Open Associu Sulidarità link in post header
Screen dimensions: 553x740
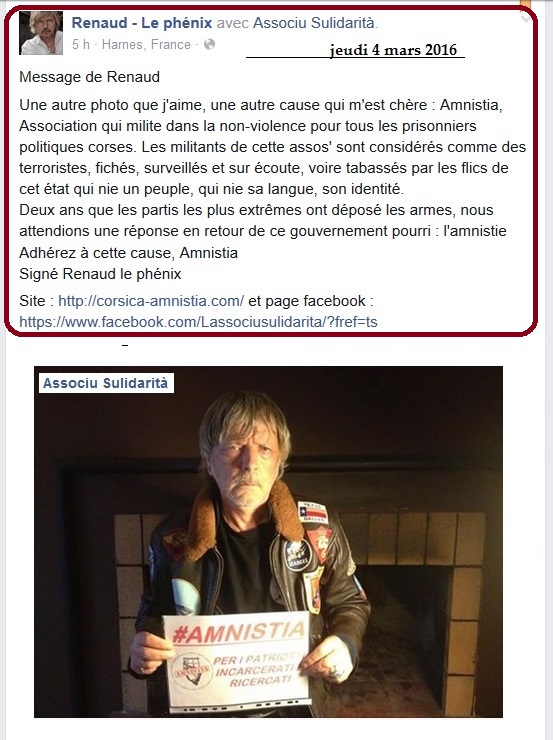click(x=314, y=23)
